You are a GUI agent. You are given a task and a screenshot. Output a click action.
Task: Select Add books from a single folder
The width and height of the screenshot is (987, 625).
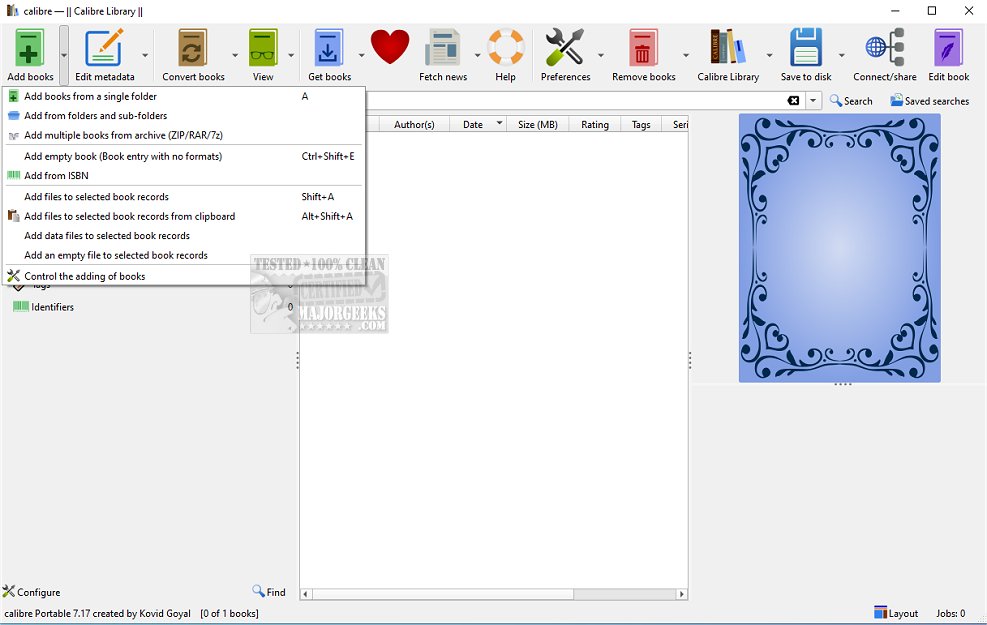[90, 97]
